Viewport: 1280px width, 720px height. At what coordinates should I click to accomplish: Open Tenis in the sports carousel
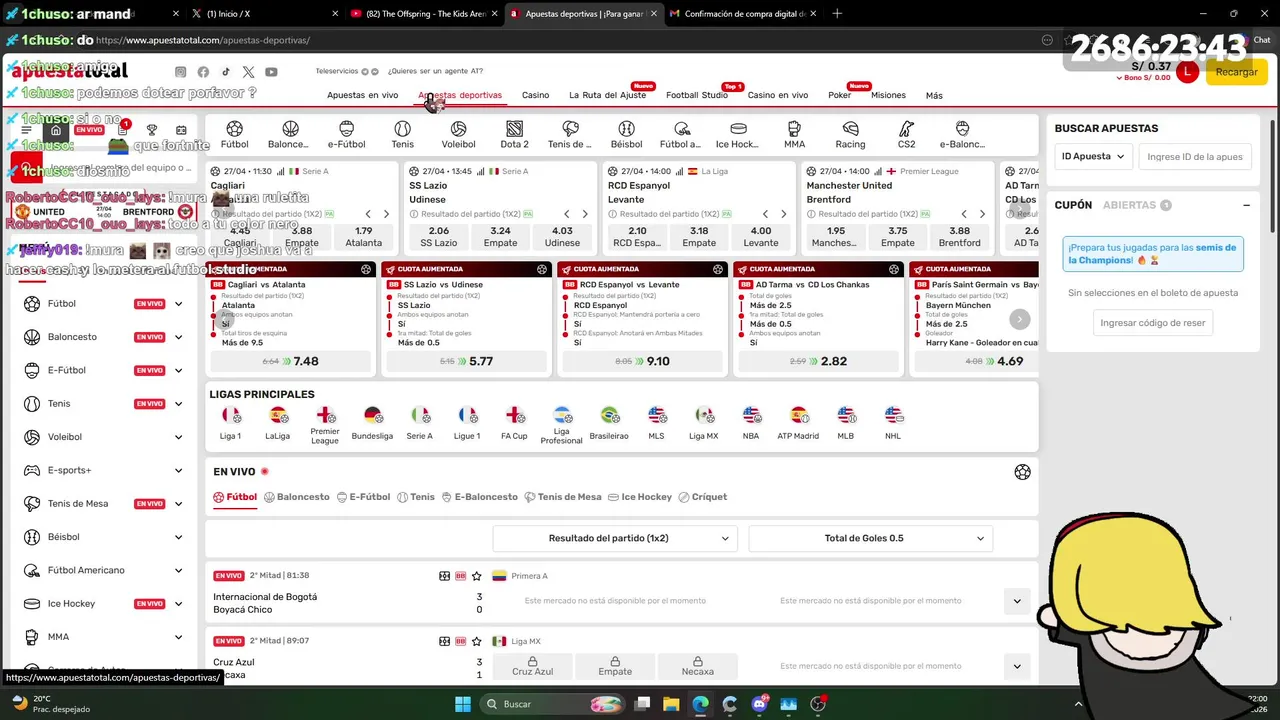[402, 134]
